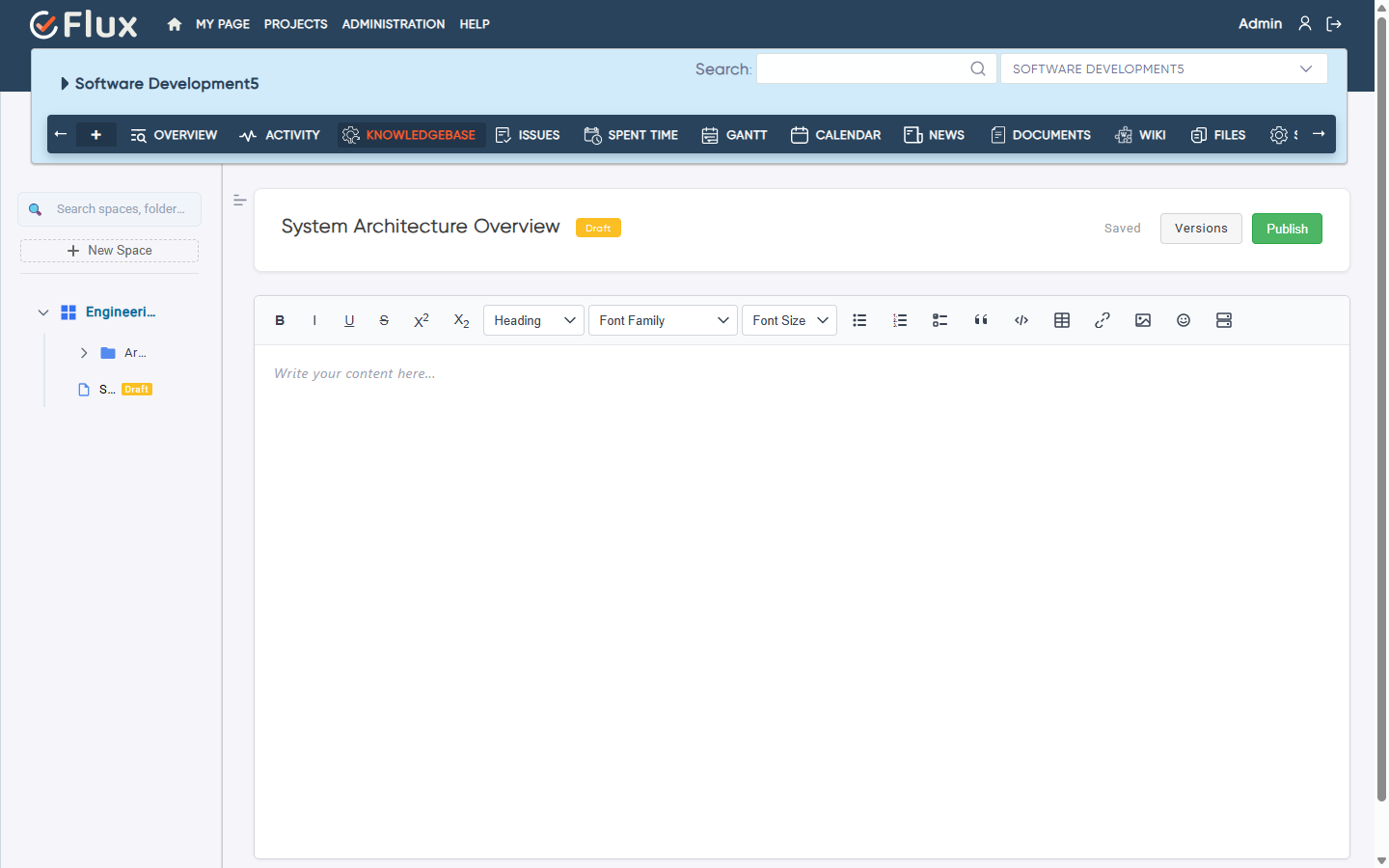This screenshot has height=868, width=1389.
Task: Open the Font Size dropdown
Action: (x=789, y=320)
